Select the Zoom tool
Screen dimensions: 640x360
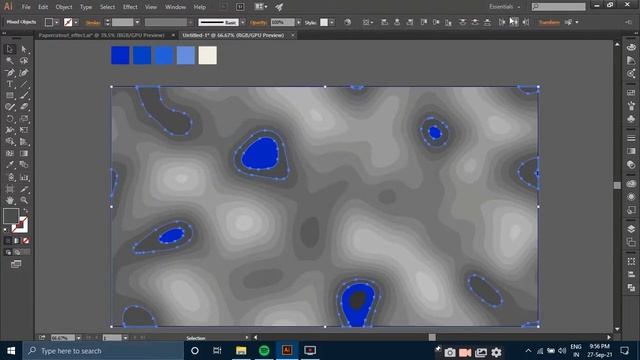(x=24, y=200)
